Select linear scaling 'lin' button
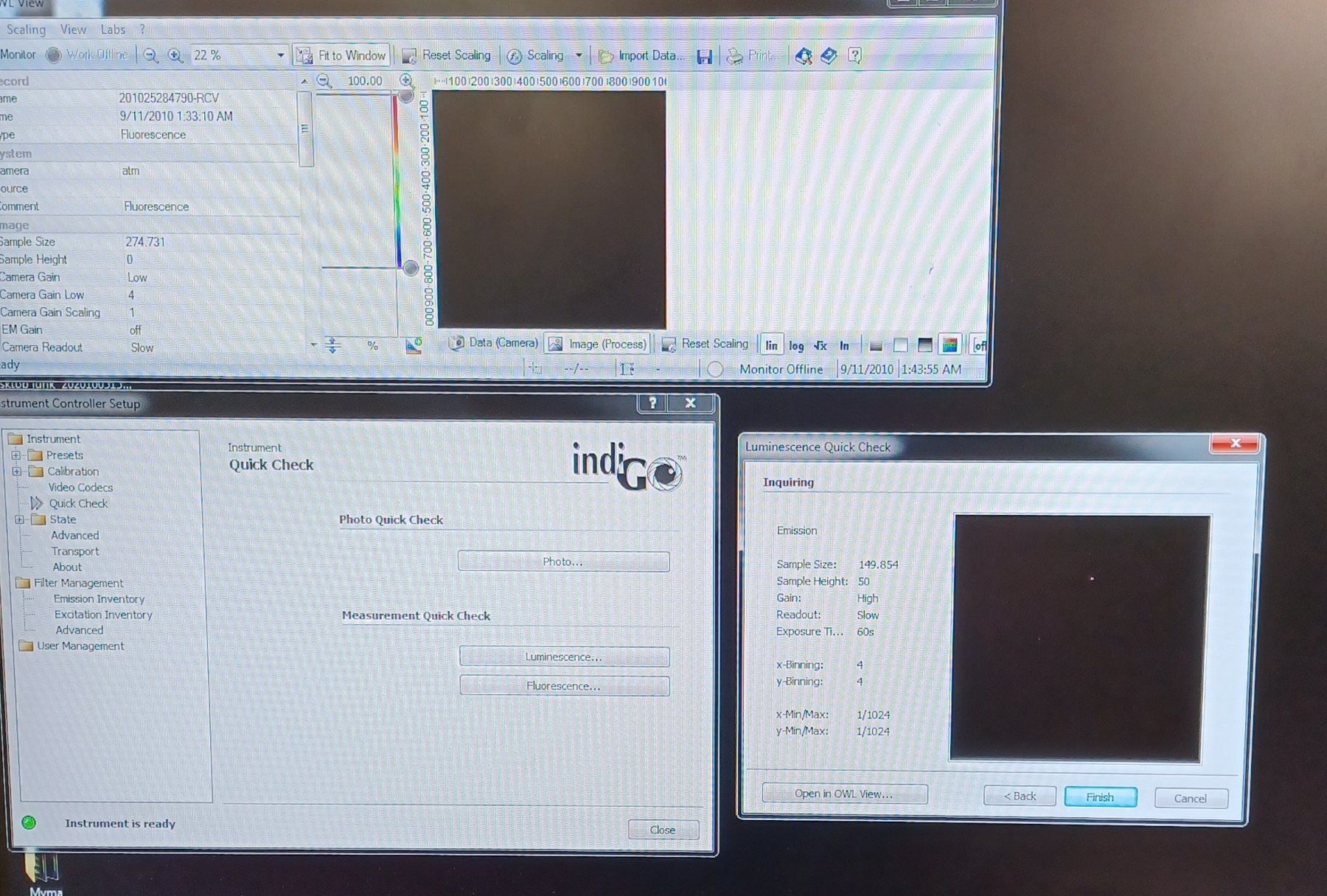Viewport: 1327px width, 896px height. 771,345
